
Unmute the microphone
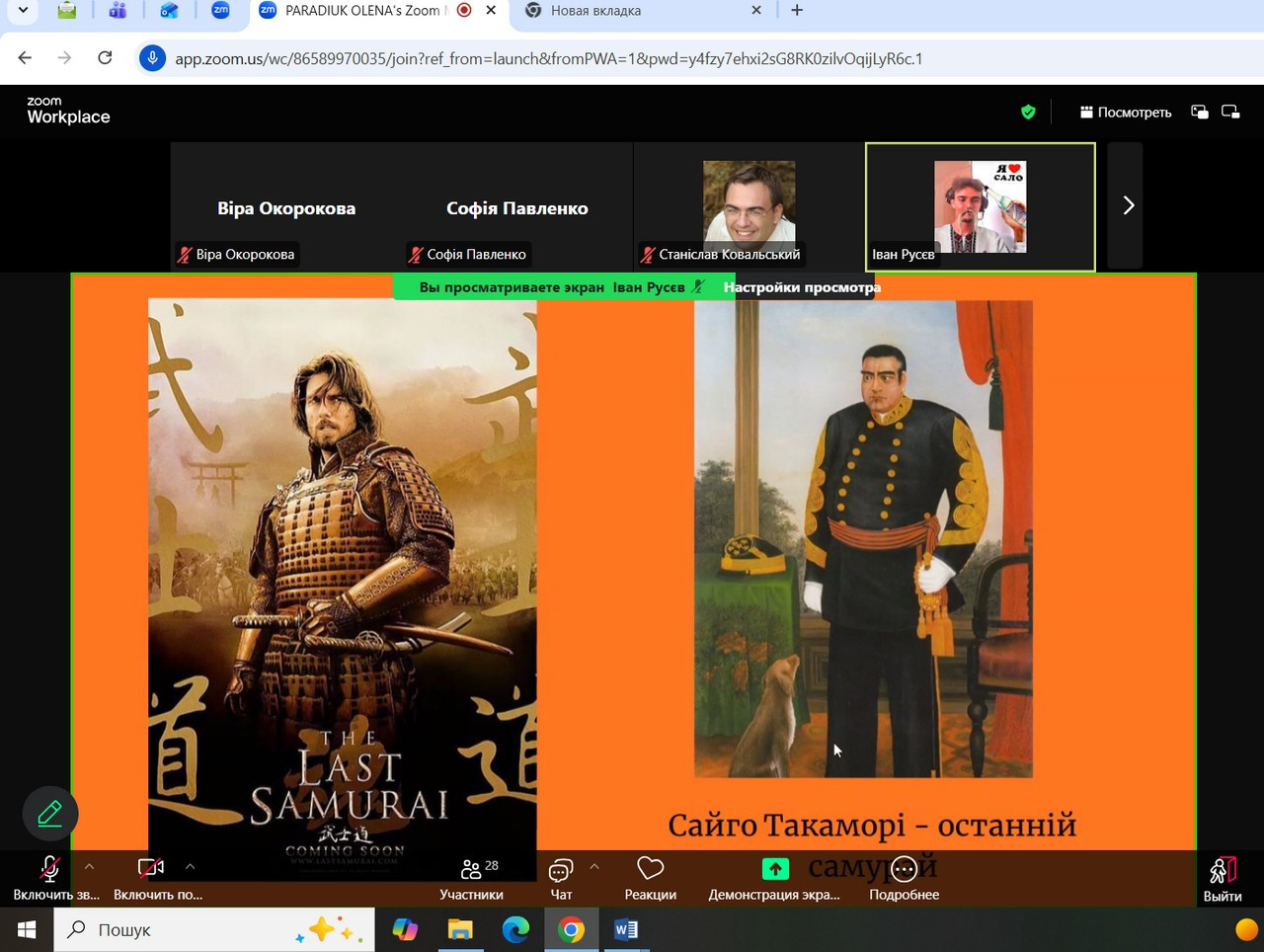(x=49, y=869)
